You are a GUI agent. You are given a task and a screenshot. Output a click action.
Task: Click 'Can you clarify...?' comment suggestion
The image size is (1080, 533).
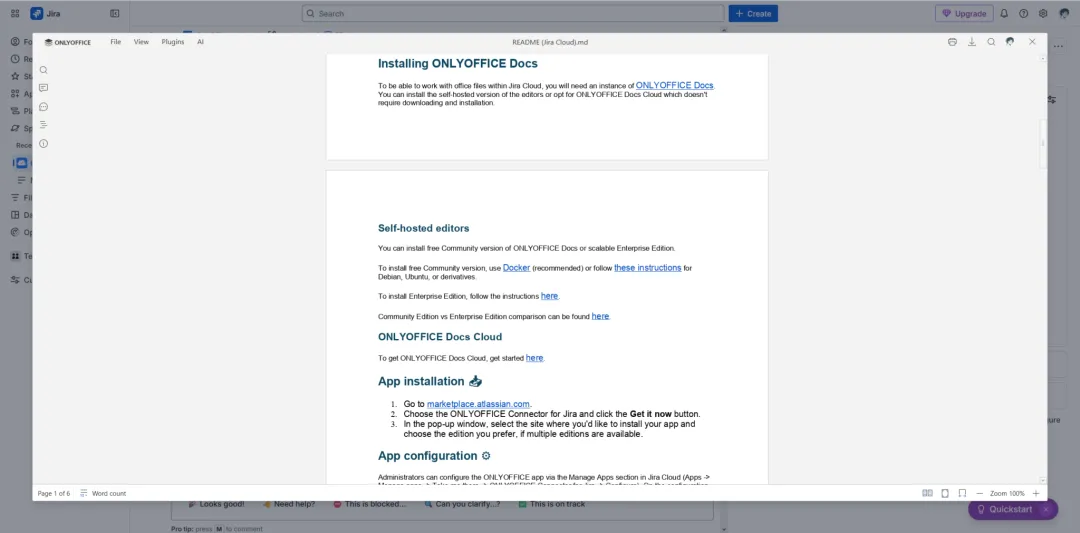(461, 504)
